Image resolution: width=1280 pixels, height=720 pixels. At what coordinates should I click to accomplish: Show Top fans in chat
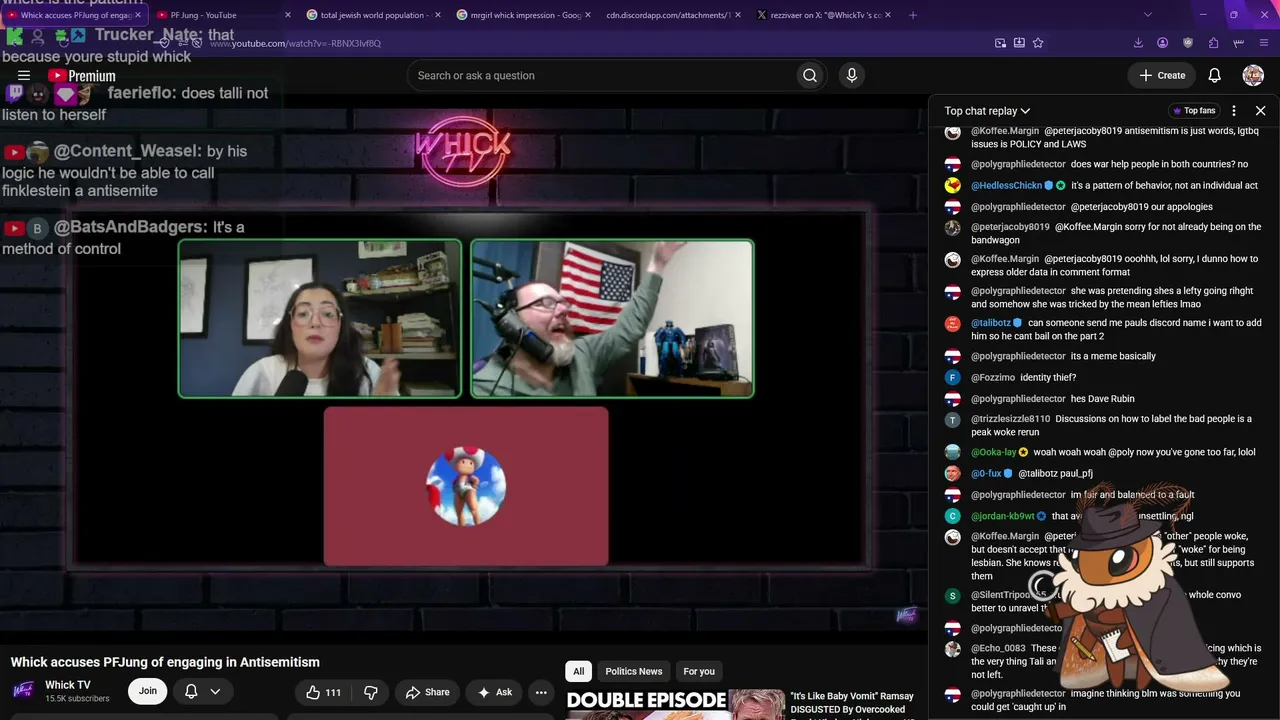click(1193, 111)
